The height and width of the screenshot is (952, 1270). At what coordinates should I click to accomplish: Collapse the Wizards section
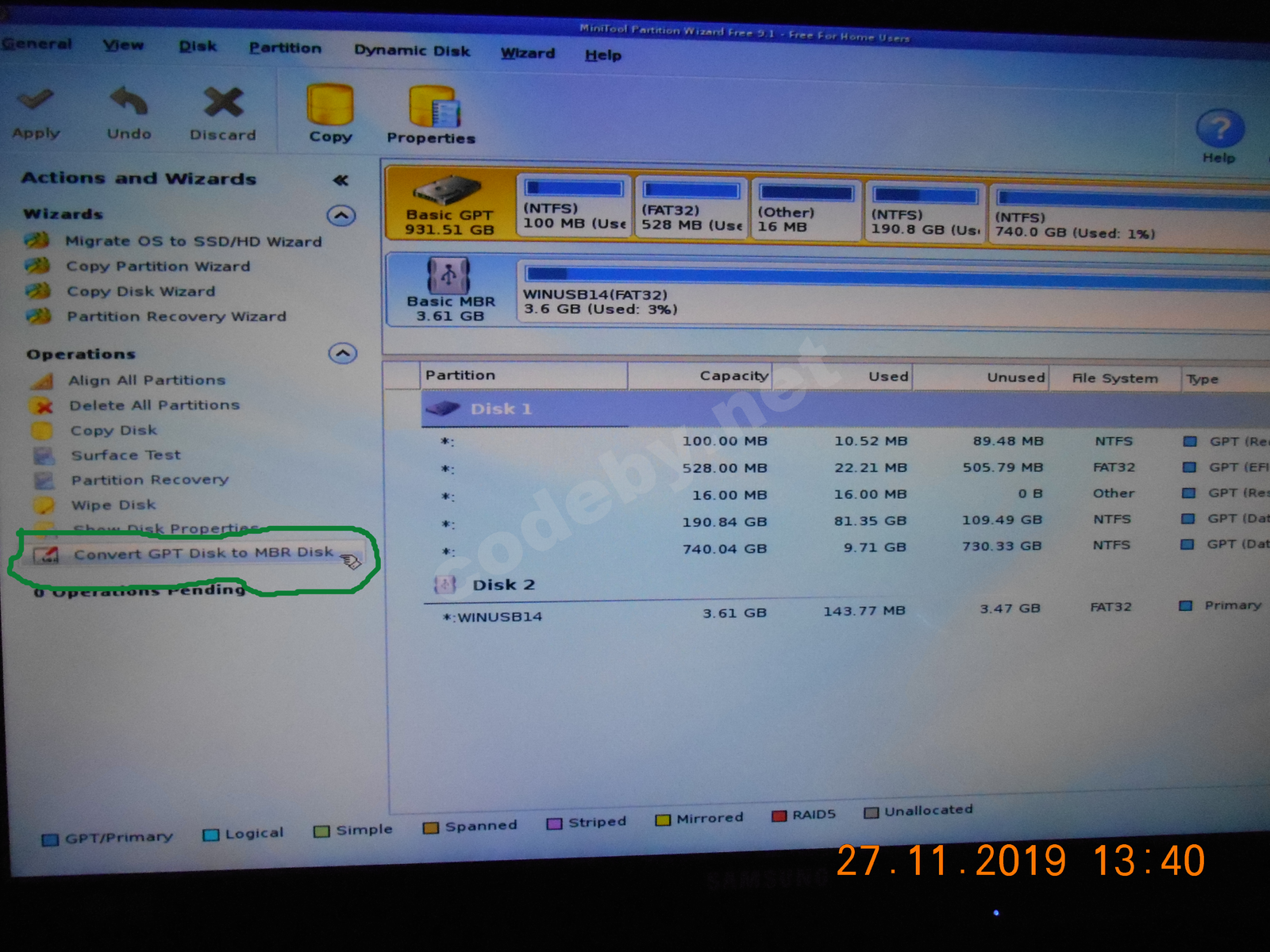(341, 215)
